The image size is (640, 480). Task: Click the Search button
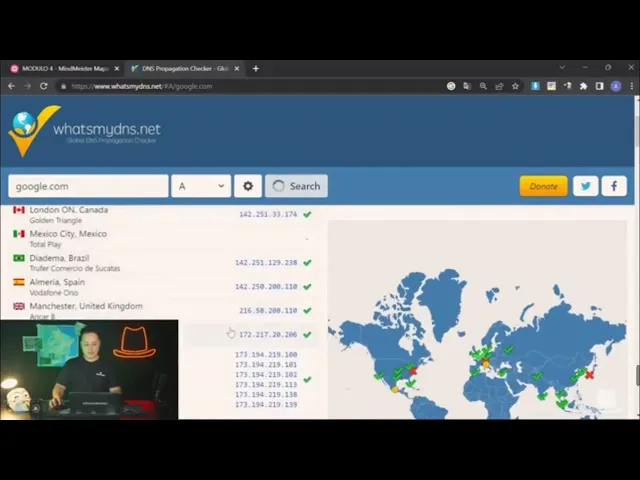pos(296,186)
